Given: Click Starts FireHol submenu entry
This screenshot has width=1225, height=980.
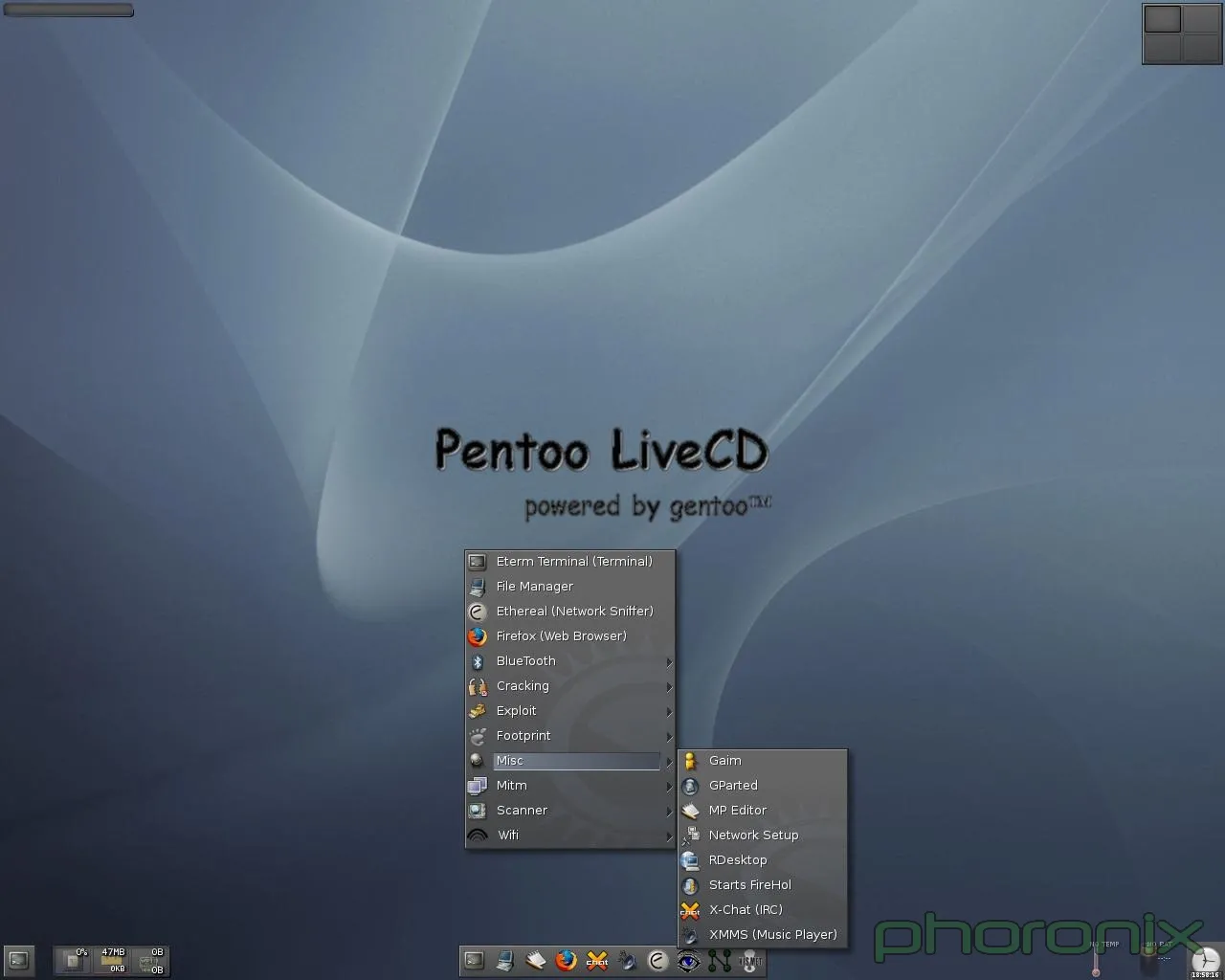Looking at the screenshot, I should coord(763,885).
